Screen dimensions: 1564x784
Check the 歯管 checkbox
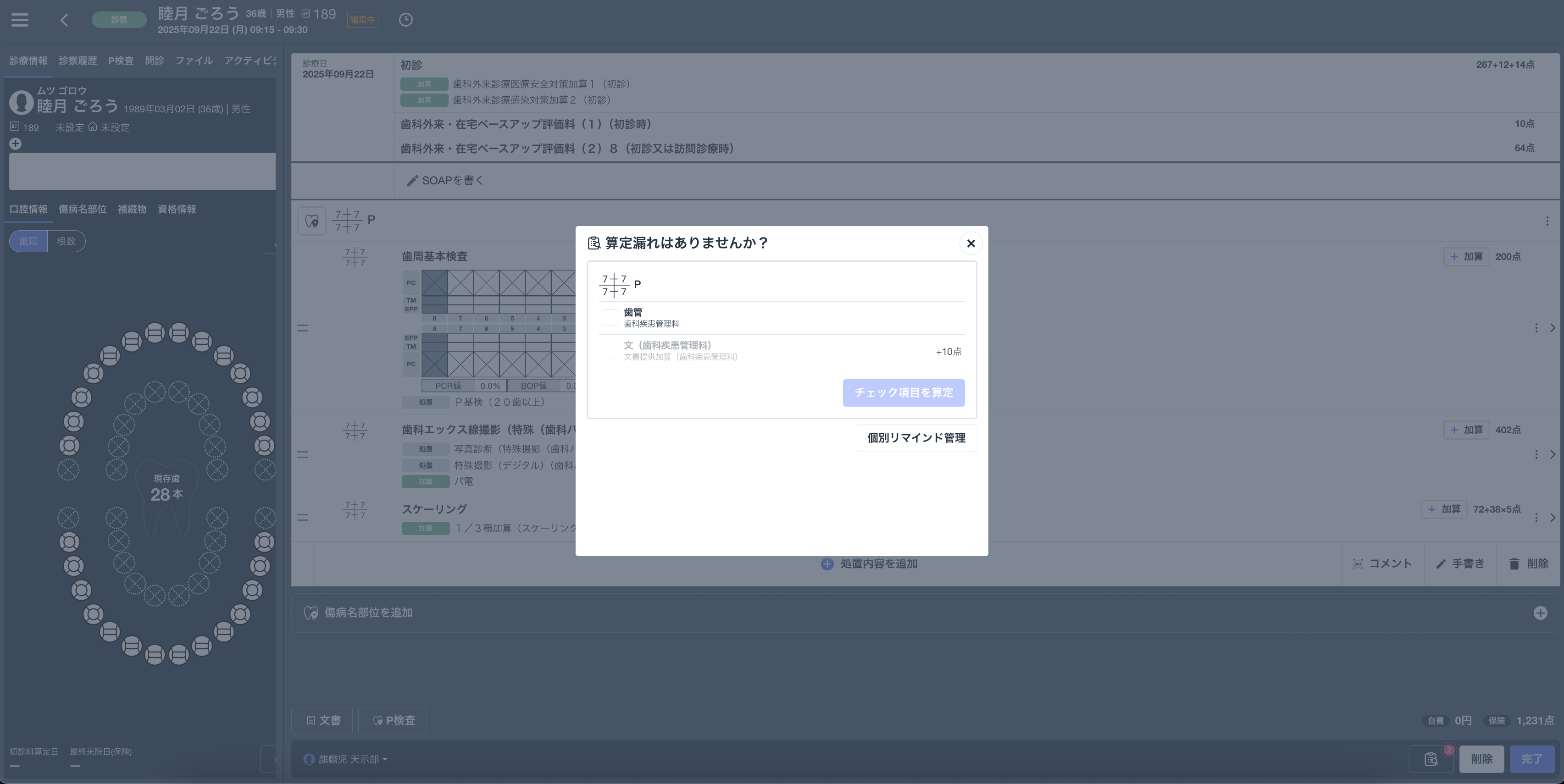pyautogui.click(x=610, y=317)
